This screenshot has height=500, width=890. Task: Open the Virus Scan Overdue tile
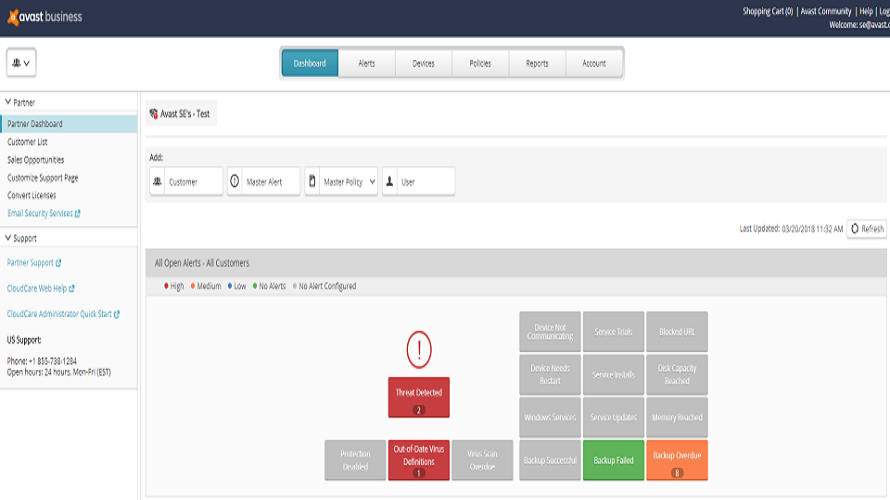tap(482, 460)
